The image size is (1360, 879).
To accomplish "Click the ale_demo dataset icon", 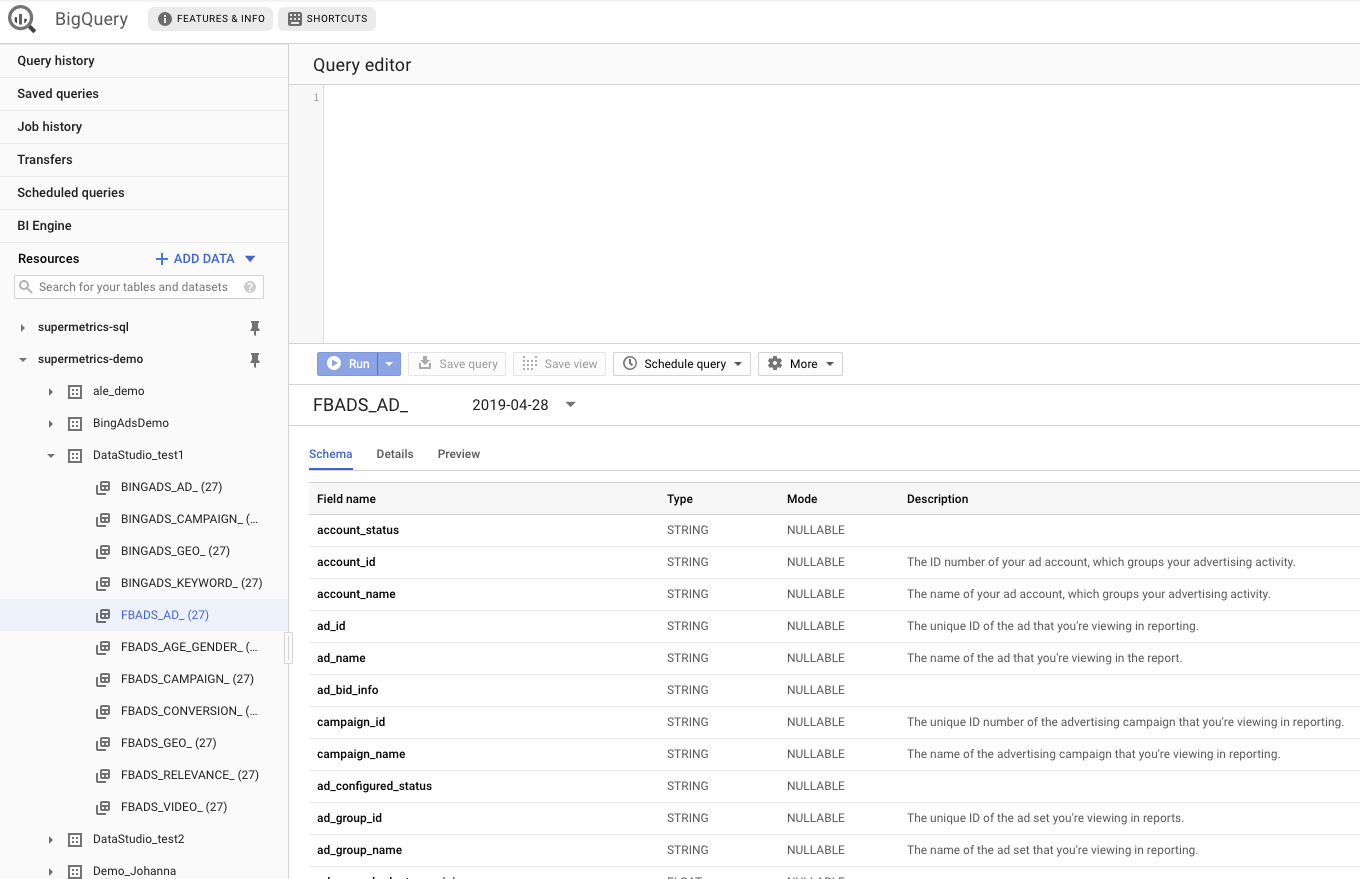I will coord(75,391).
